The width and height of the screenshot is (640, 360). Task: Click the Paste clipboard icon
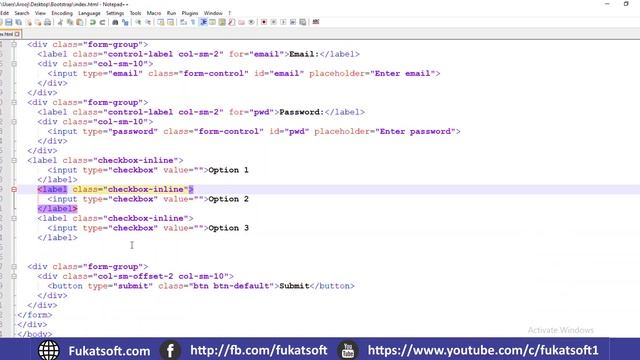pyautogui.click(x=80, y=22)
